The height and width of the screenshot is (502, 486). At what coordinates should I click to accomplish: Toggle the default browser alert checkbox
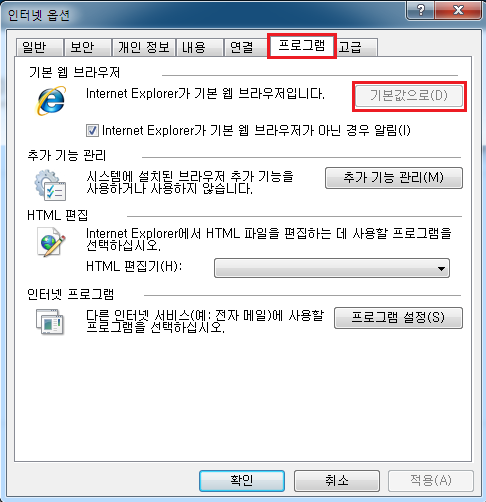click(x=92, y=130)
